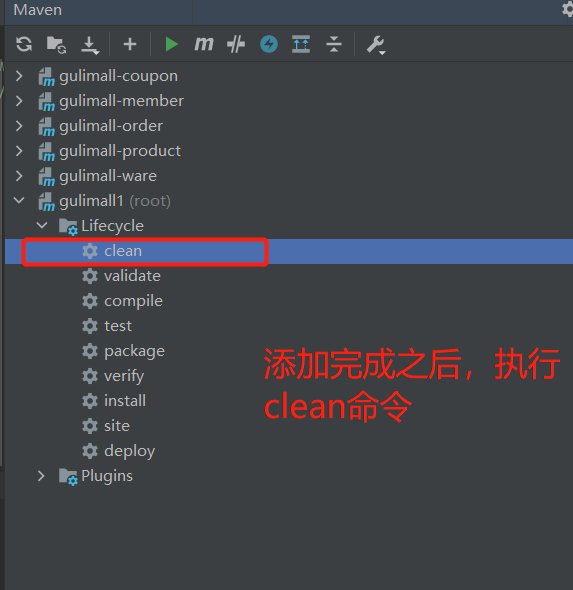
Task: Expand the Plugins folder
Action: [x=41, y=476]
